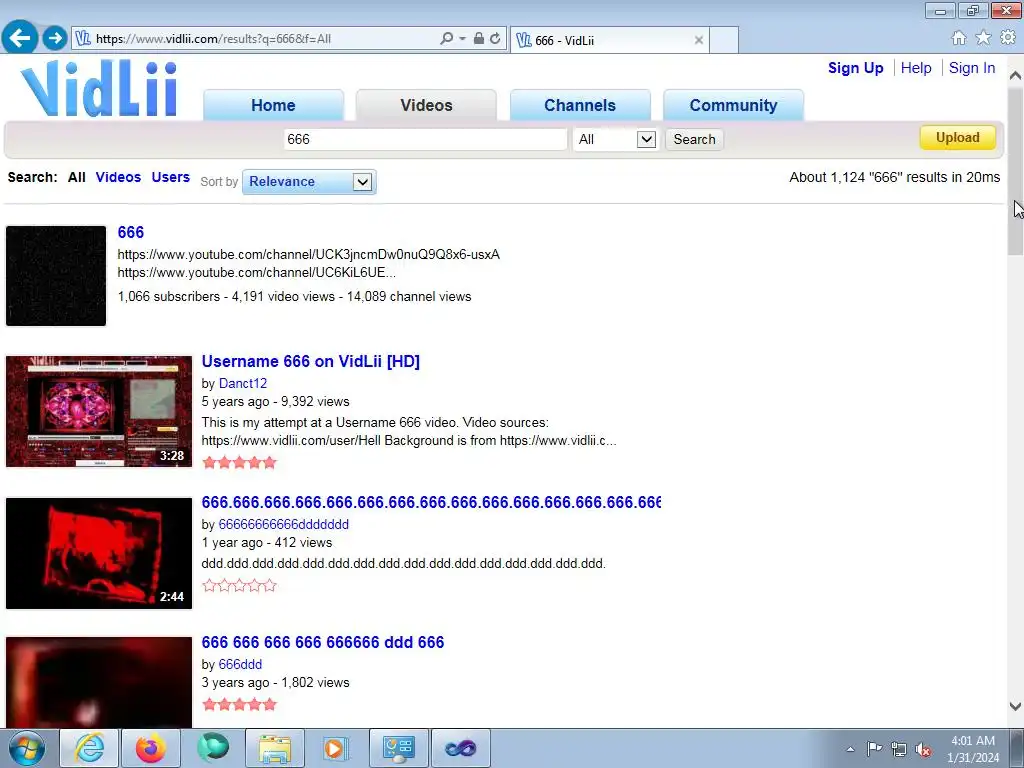This screenshot has height=768, width=1024.
Task: Open a new blank browser tab
Action: tap(724, 40)
